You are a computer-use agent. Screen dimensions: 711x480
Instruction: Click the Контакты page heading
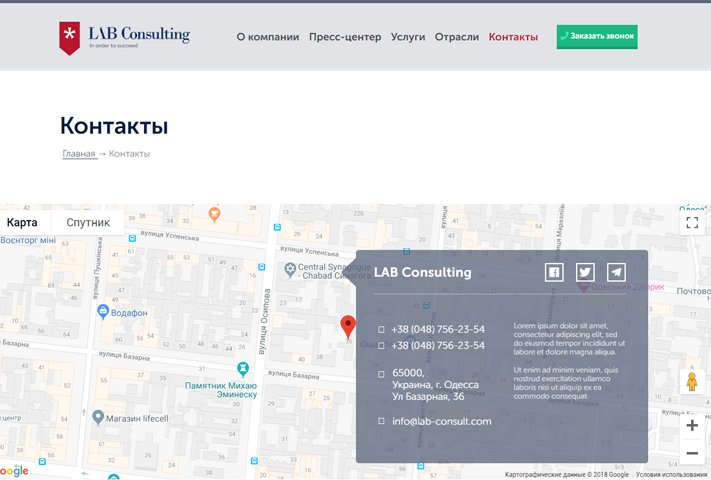click(114, 126)
